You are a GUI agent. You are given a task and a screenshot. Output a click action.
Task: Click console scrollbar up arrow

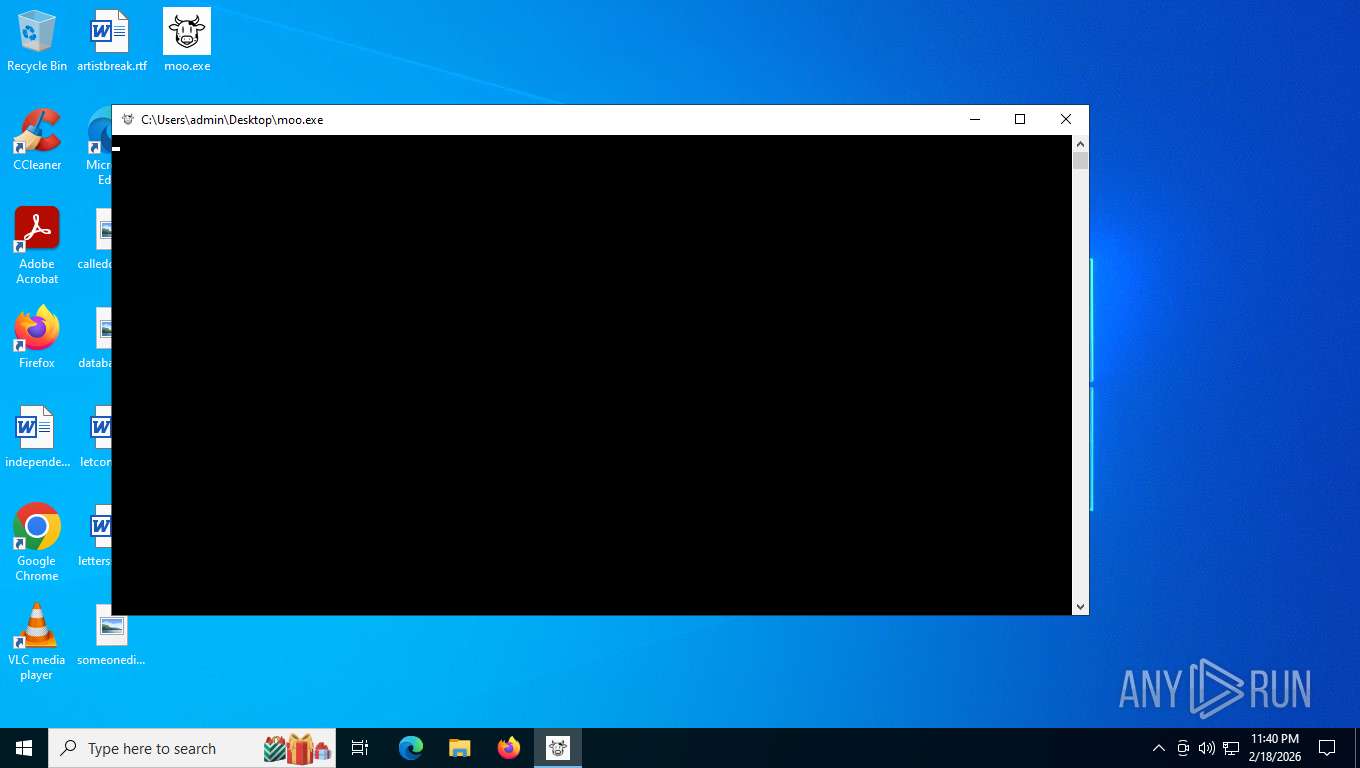tap(1080, 143)
